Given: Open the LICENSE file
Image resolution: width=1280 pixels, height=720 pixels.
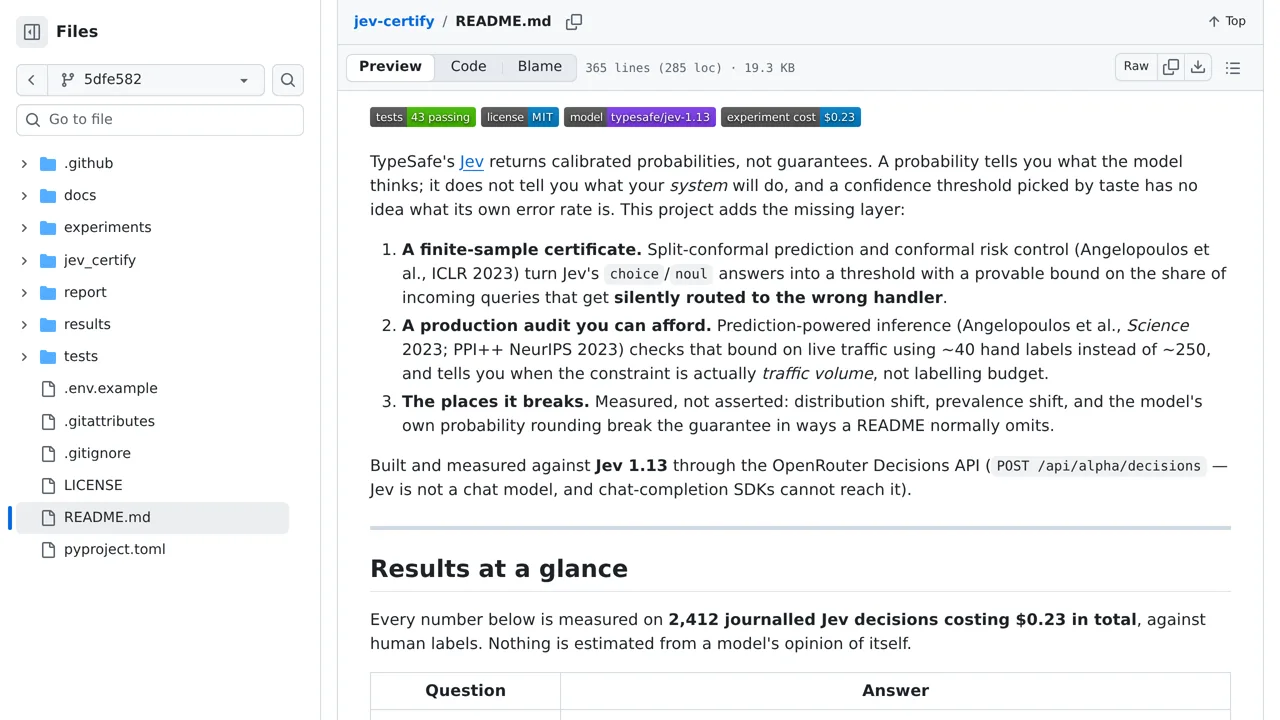Looking at the screenshot, I should pyautogui.click(x=93, y=485).
